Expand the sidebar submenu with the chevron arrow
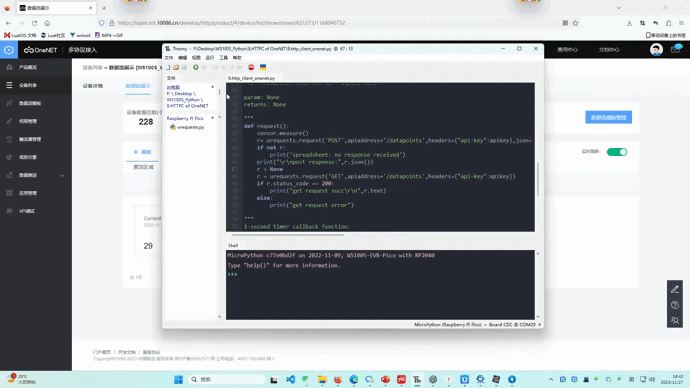 [x=62, y=175]
